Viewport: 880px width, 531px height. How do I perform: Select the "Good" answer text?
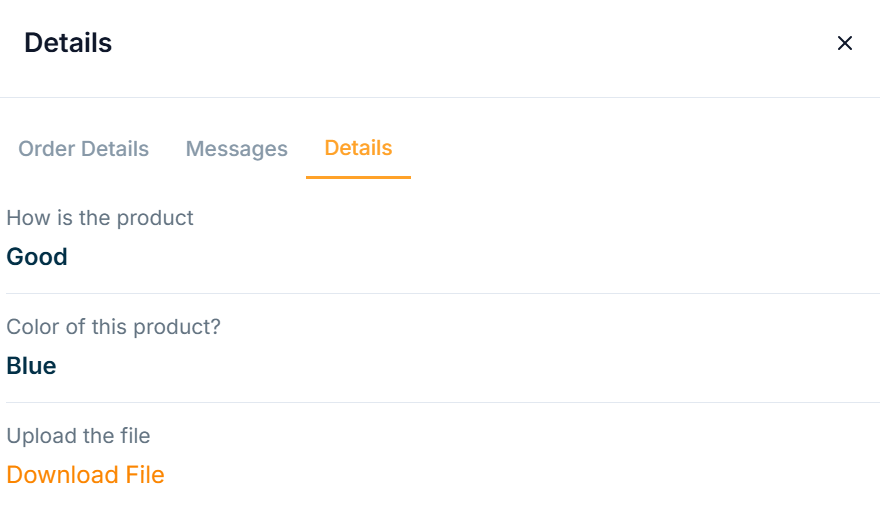pyautogui.click(x=37, y=257)
